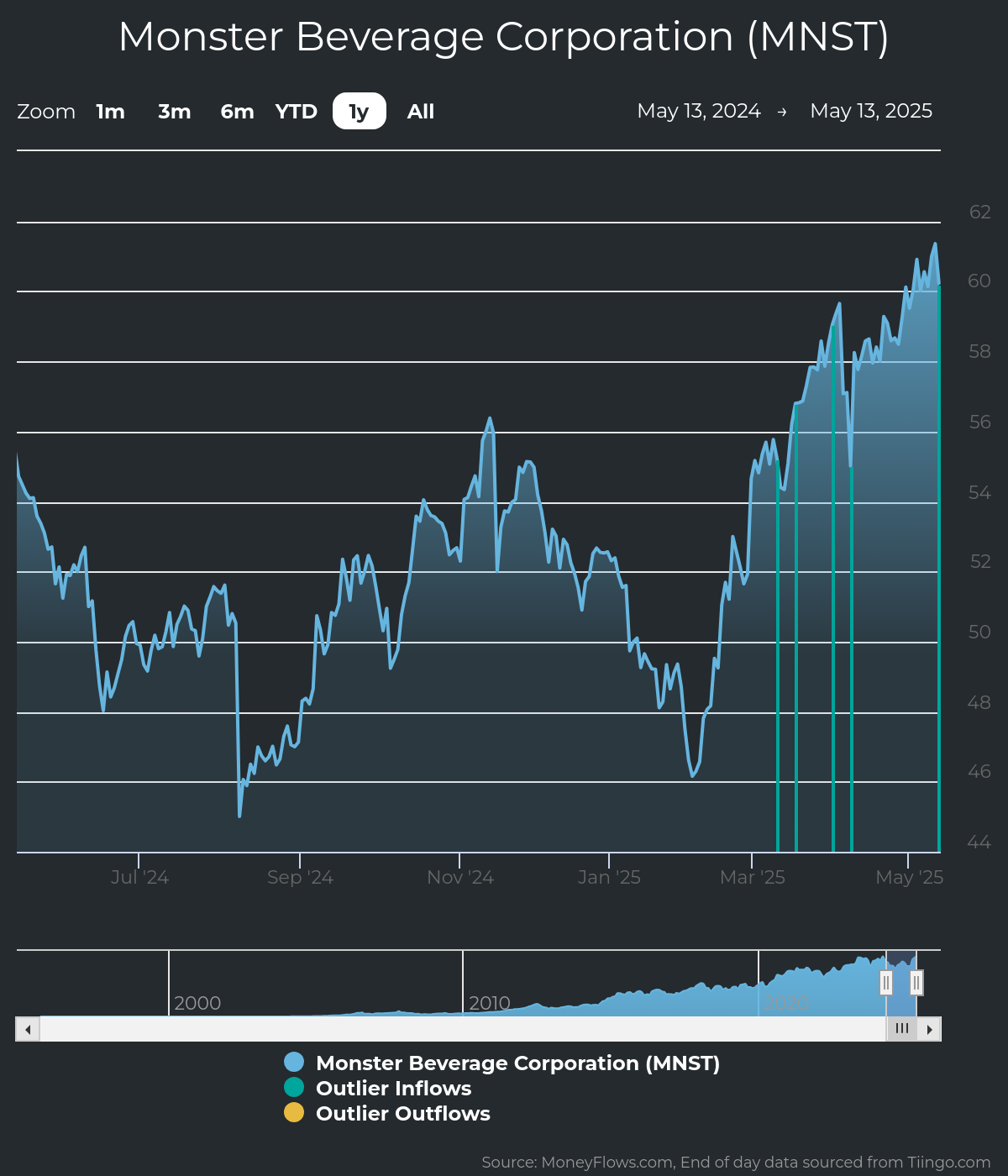Toggle Monster Beverage Corporation (MNST) series legend

pos(517,1063)
